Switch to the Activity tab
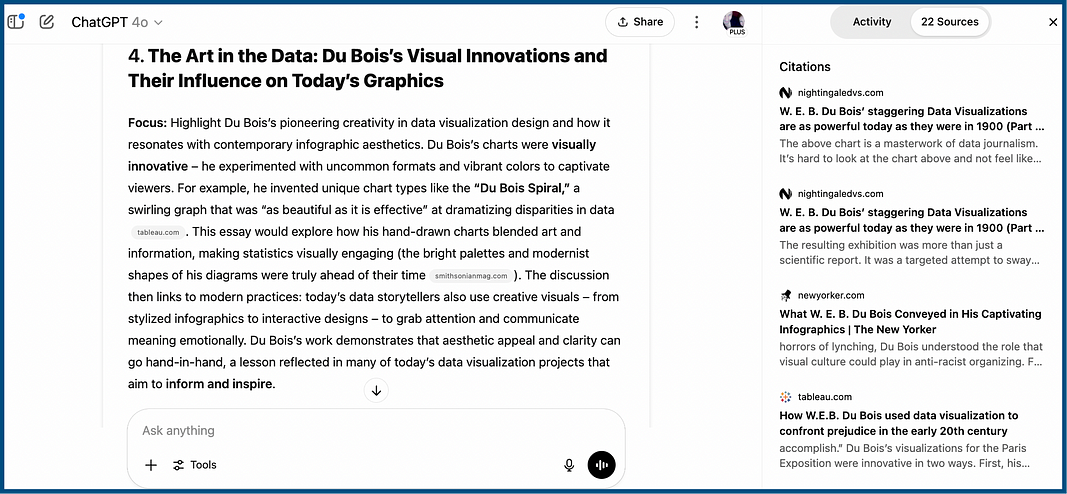Image resolution: width=1067 pixels, height=494 pixels. (872, 22)
